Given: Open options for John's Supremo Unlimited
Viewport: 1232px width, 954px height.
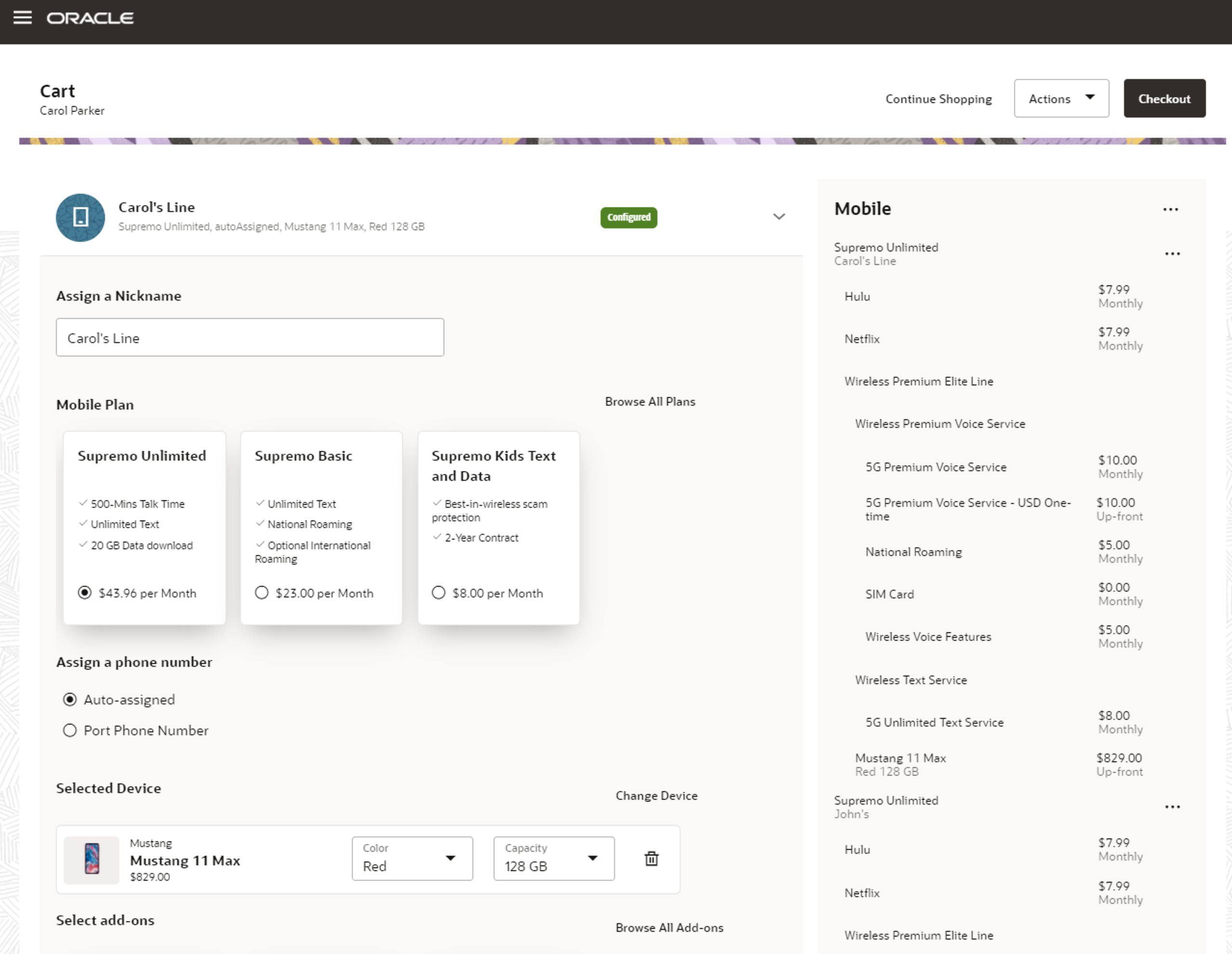Looking at the screenshot, I should click(x=1172, y=807).
